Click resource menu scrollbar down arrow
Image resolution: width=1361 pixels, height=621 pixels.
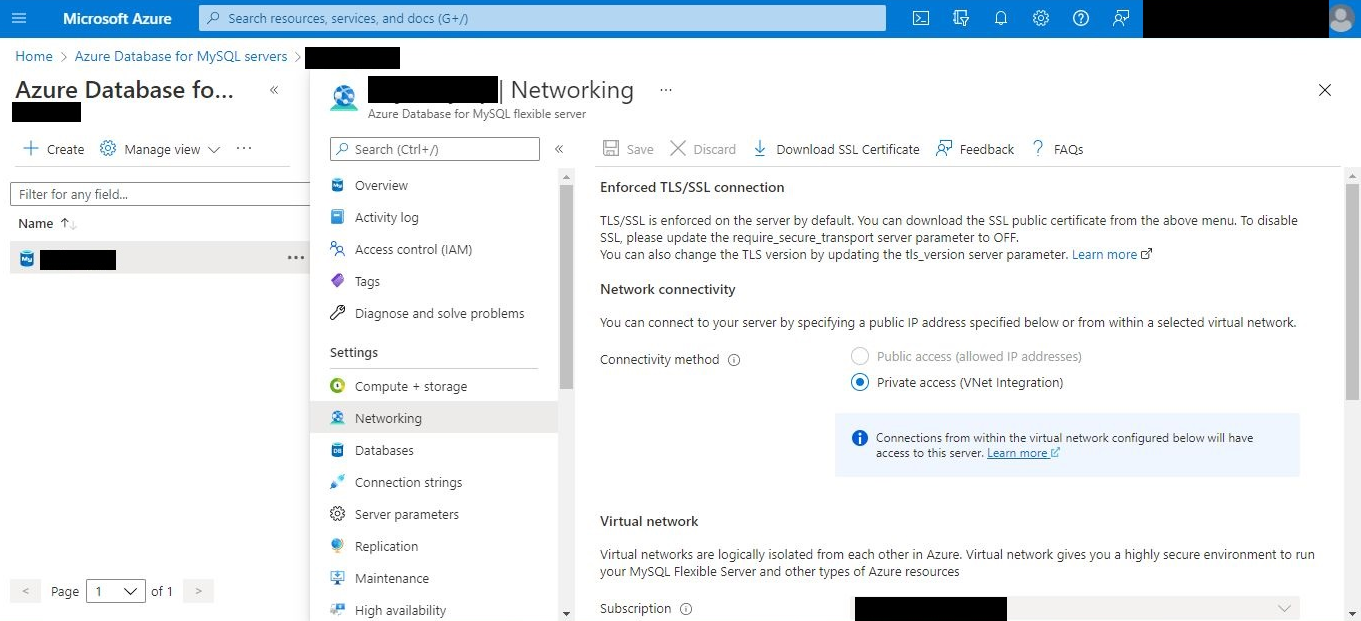[567, 613]
